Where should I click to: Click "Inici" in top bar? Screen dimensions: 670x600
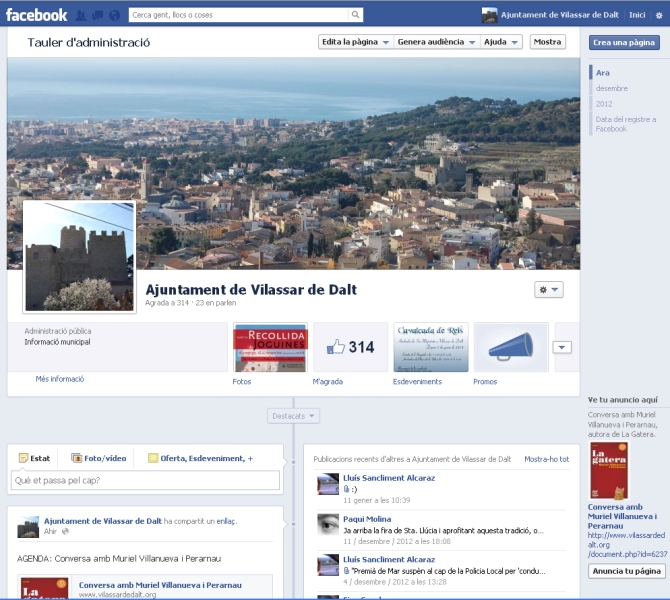637,15
